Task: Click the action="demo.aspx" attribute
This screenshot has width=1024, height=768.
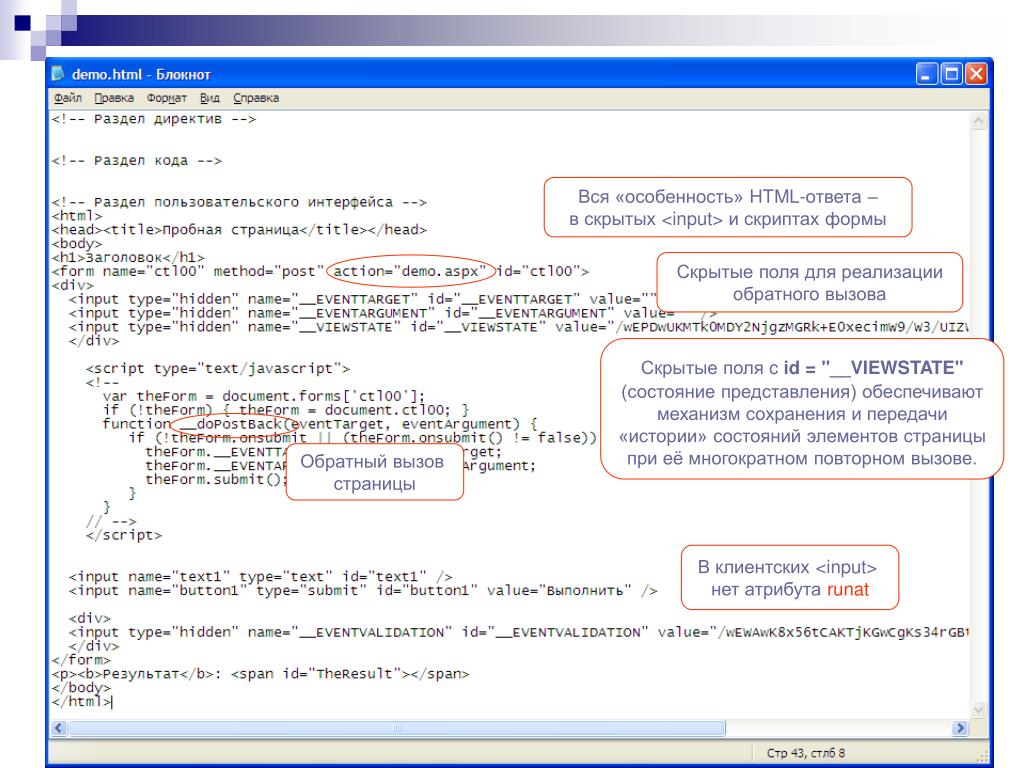Action: pos(410,272)
